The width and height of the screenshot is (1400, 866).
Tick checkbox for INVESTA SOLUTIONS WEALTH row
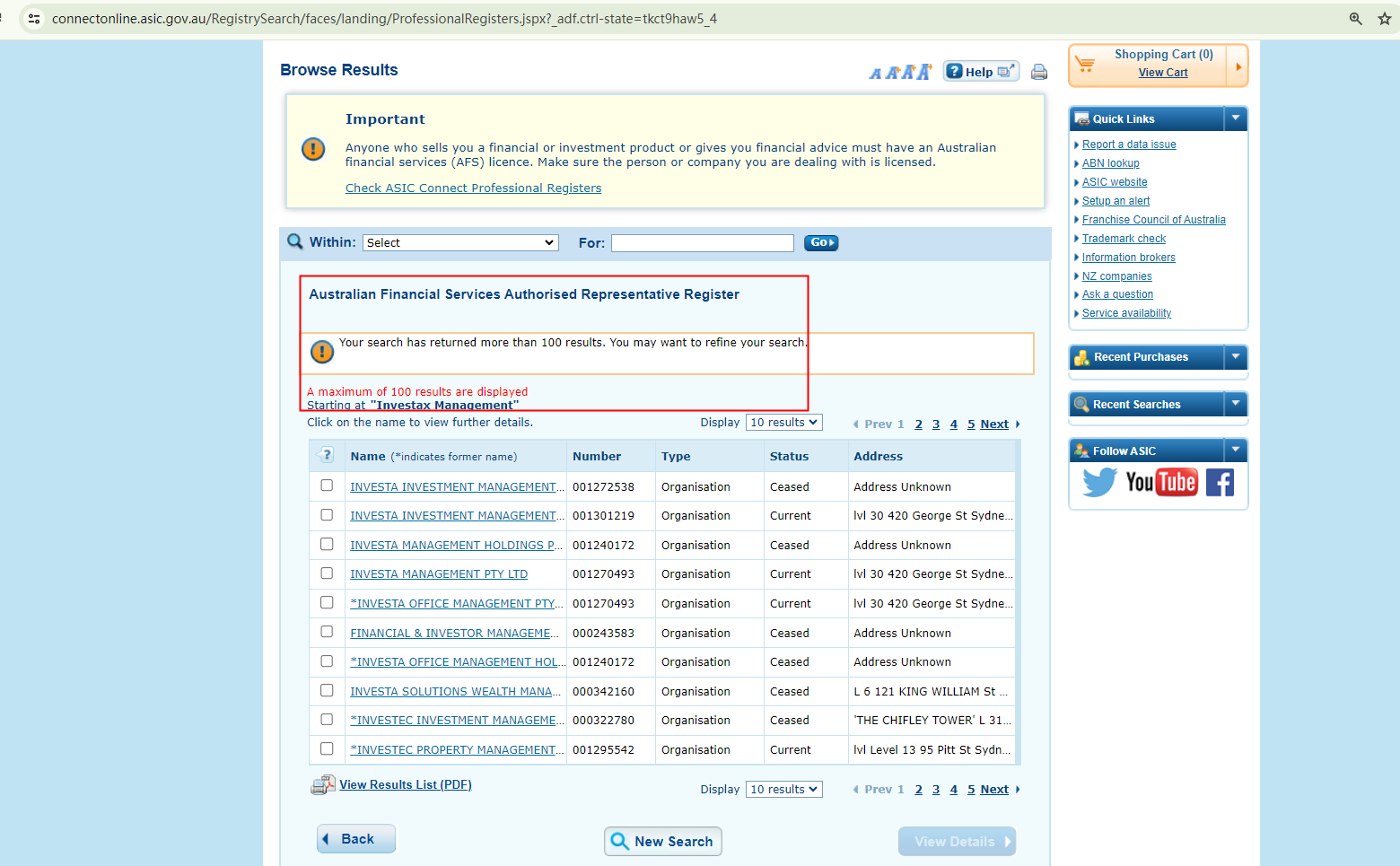[x=327, y=690]
